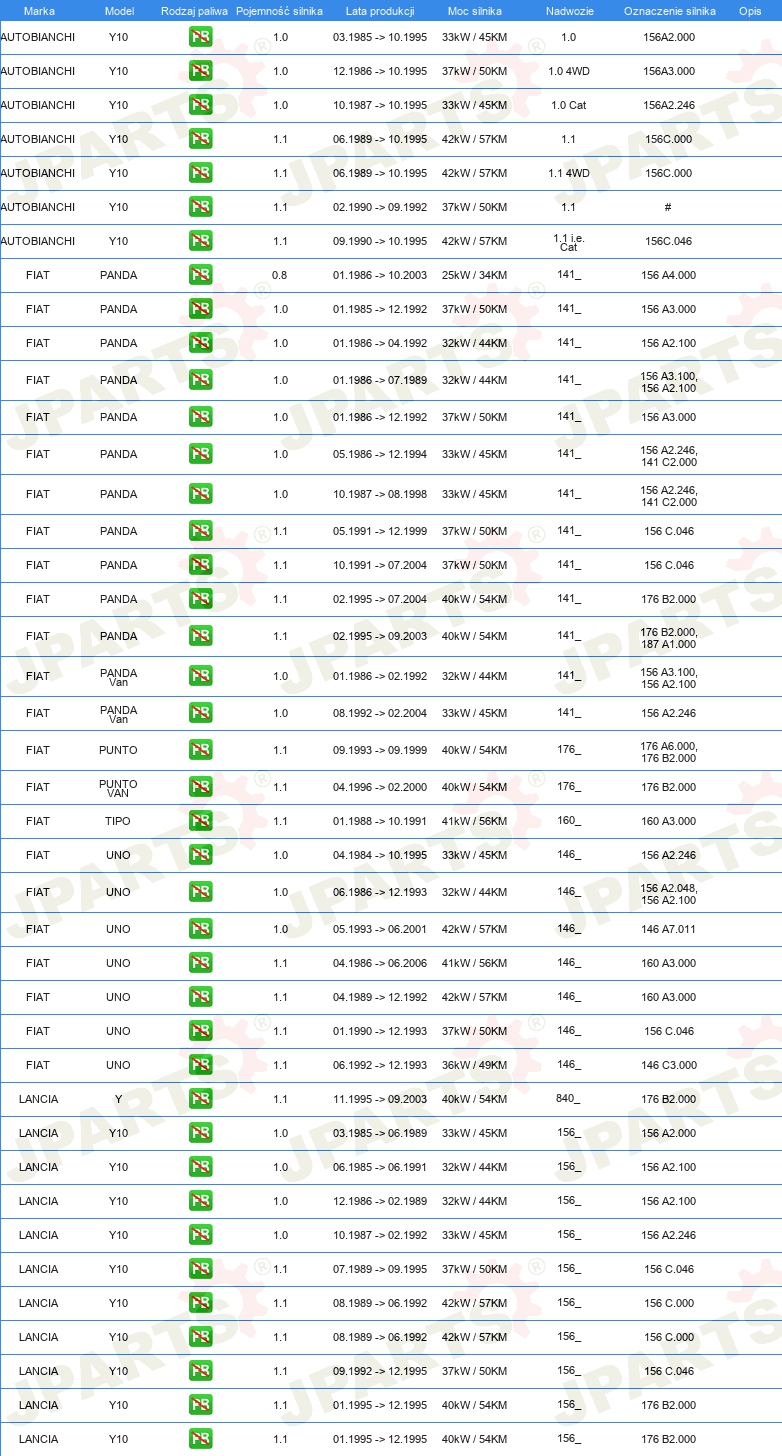Image resolution: width=782 pixels, height=1456 pixels.
Task: Click the fuel icon in the Lancia Y 840_ row
Action: 200,1099
